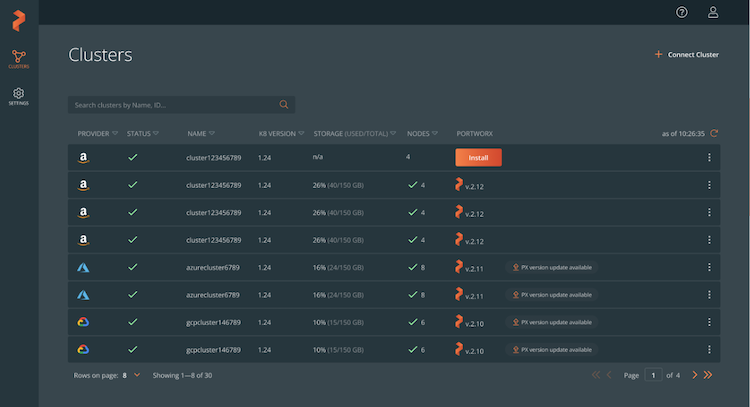The width and height of the screenshot is (750, 407).
Task: Click first '16% (24/150 GB)' storage value
Action: pyautogui.click(x=338, y=267)
